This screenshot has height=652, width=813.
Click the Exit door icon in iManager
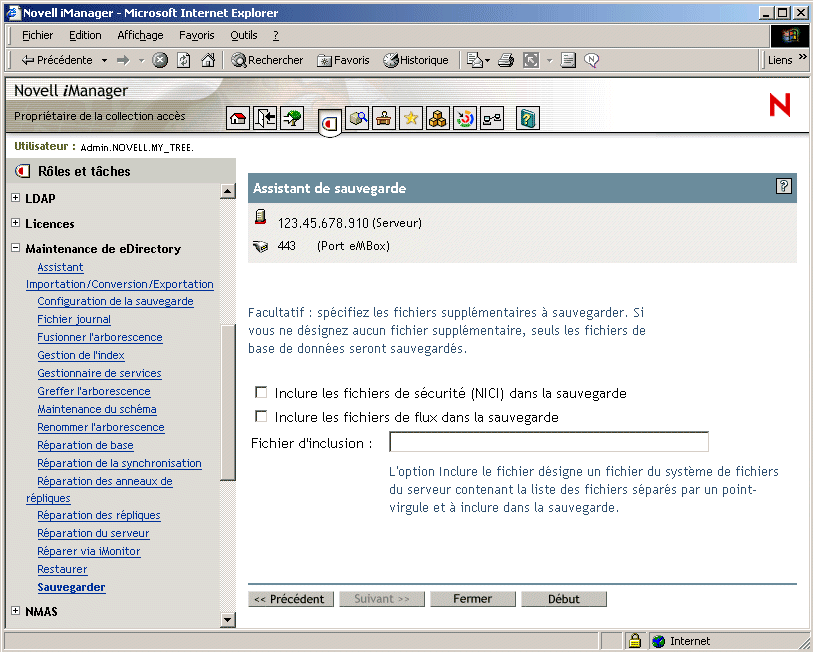pyautogui.click(x=265, y=118)
